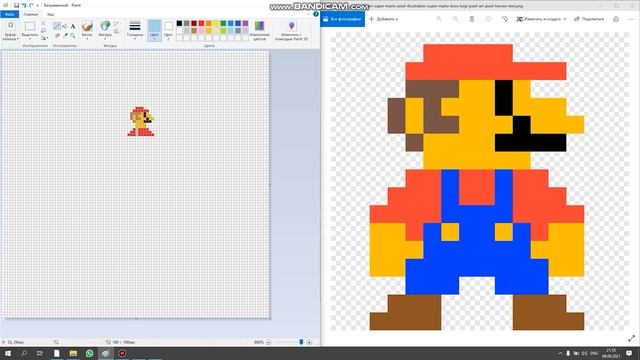Click Zoom in magnifier in Photos toolbar
The width and height of the screenshot is (640, 360).
click(x=439, y=19)
